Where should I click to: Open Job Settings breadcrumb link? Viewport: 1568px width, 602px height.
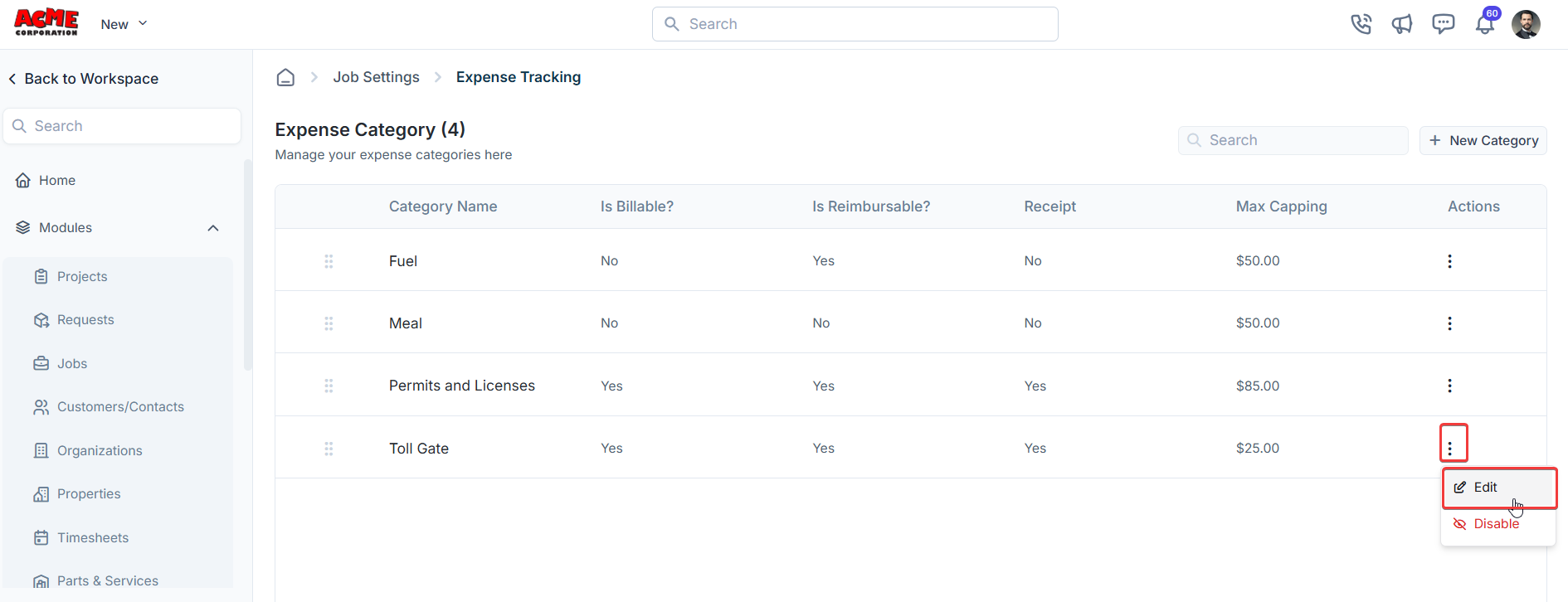[x=376, y=77]
